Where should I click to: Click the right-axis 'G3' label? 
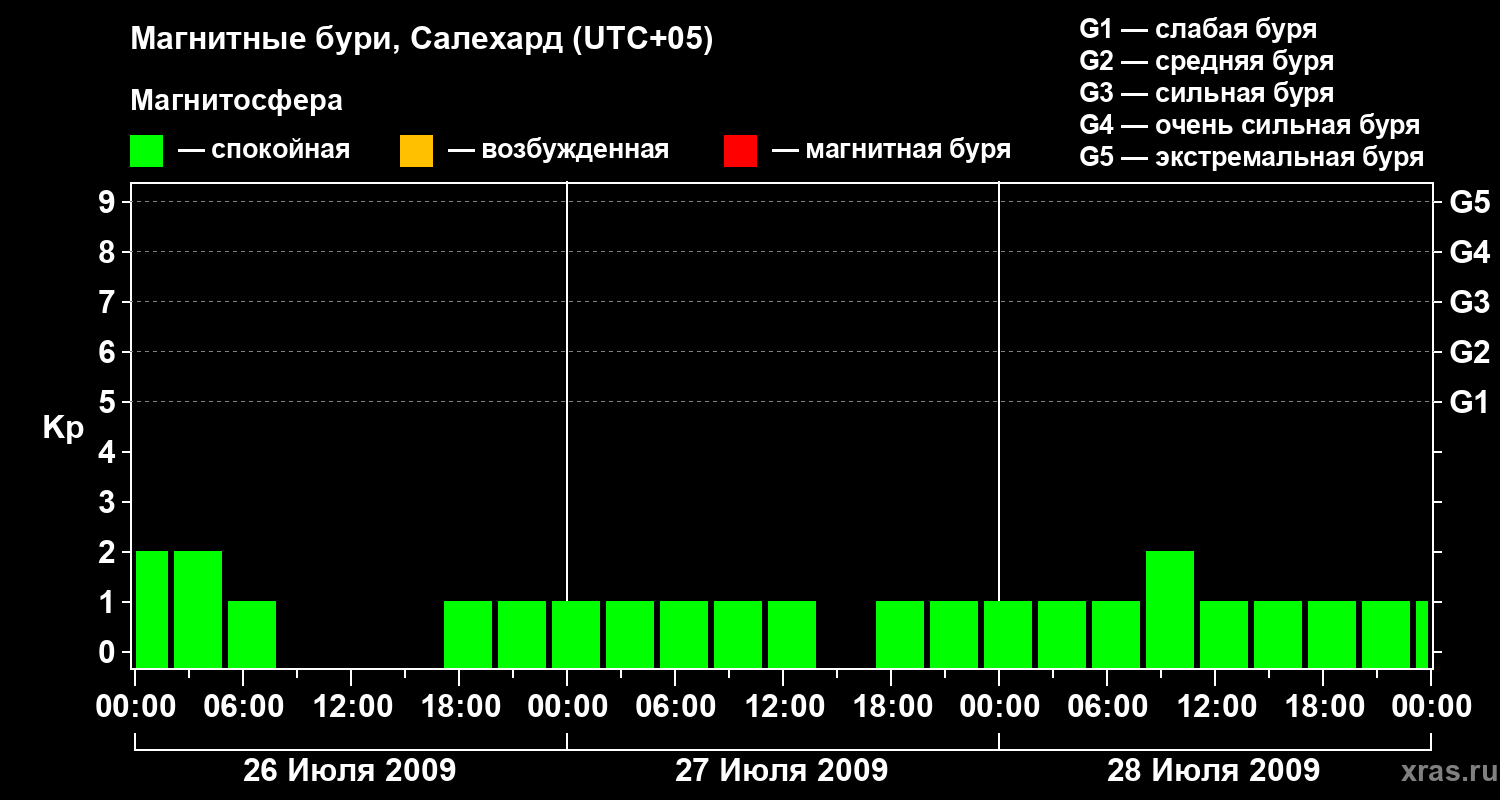point(1470,302)
